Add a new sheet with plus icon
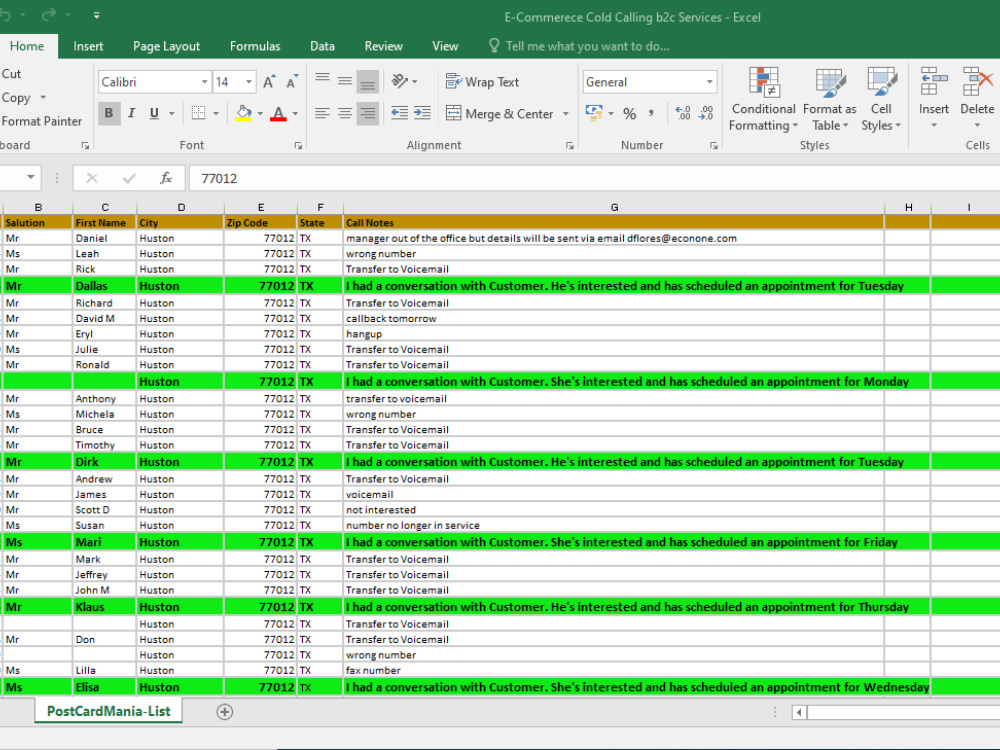 (x=224, y=712)
